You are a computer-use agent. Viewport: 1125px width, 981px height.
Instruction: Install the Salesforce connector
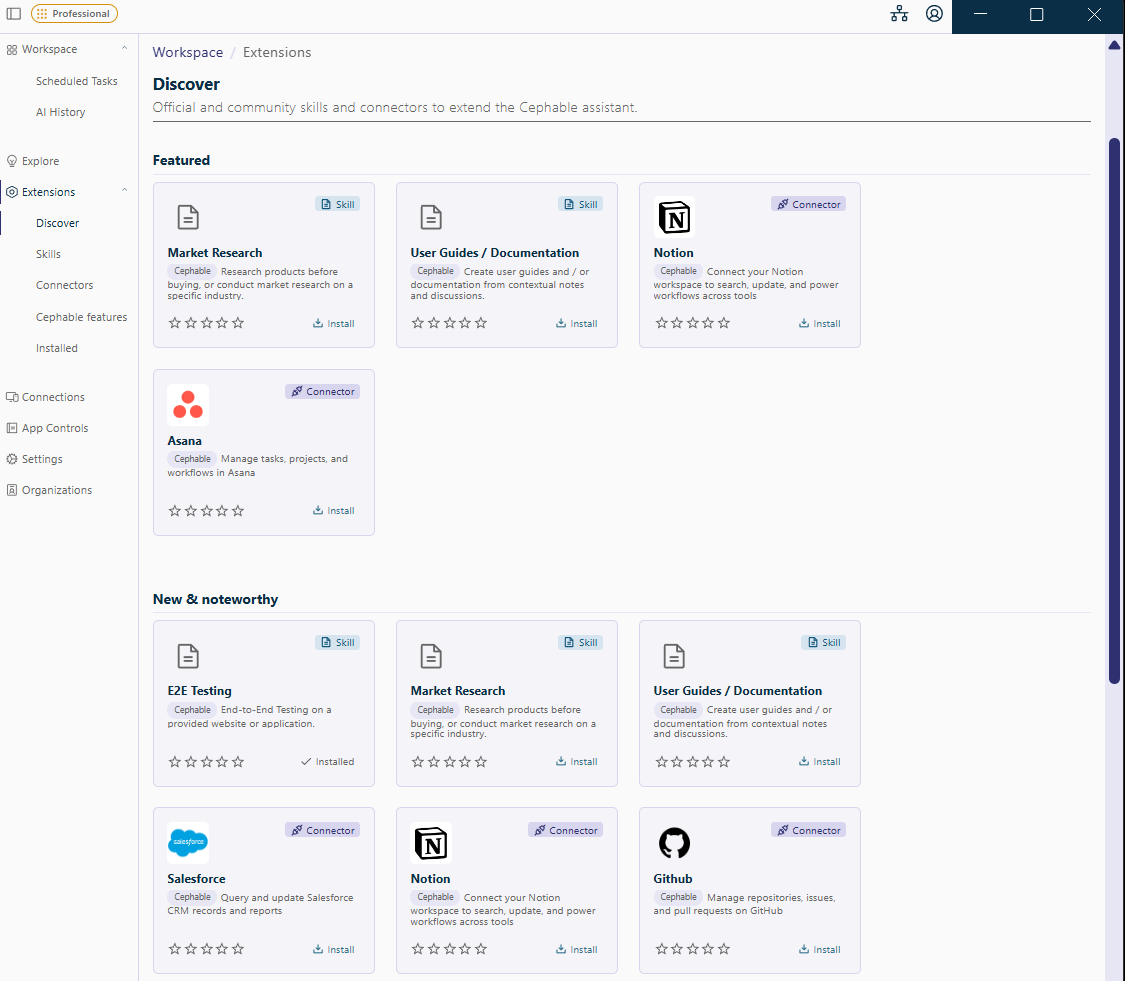click(x=334, y=949)
